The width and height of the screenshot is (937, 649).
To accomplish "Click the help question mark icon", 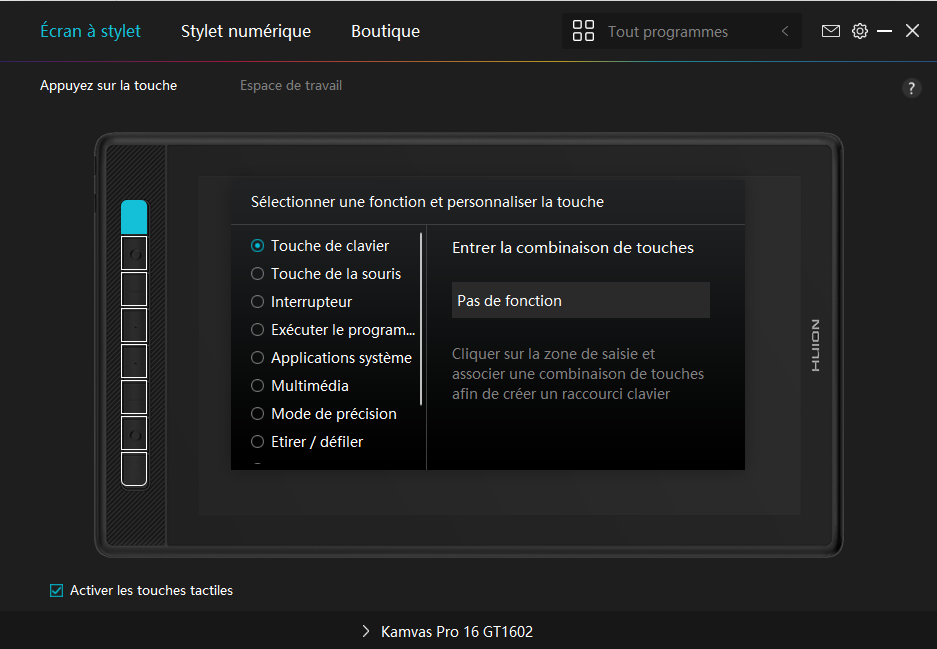I will tap(910, 88).
